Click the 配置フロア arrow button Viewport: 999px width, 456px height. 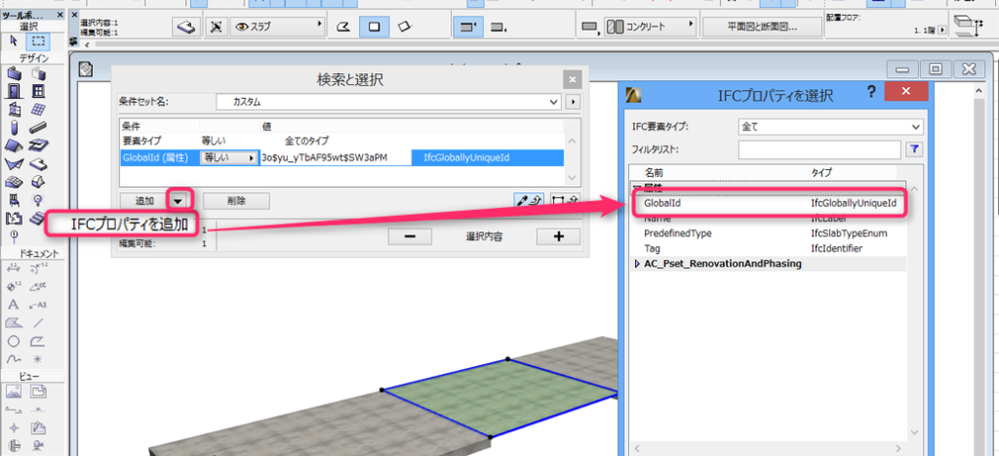pyautogui.click(x=942, y=31)
